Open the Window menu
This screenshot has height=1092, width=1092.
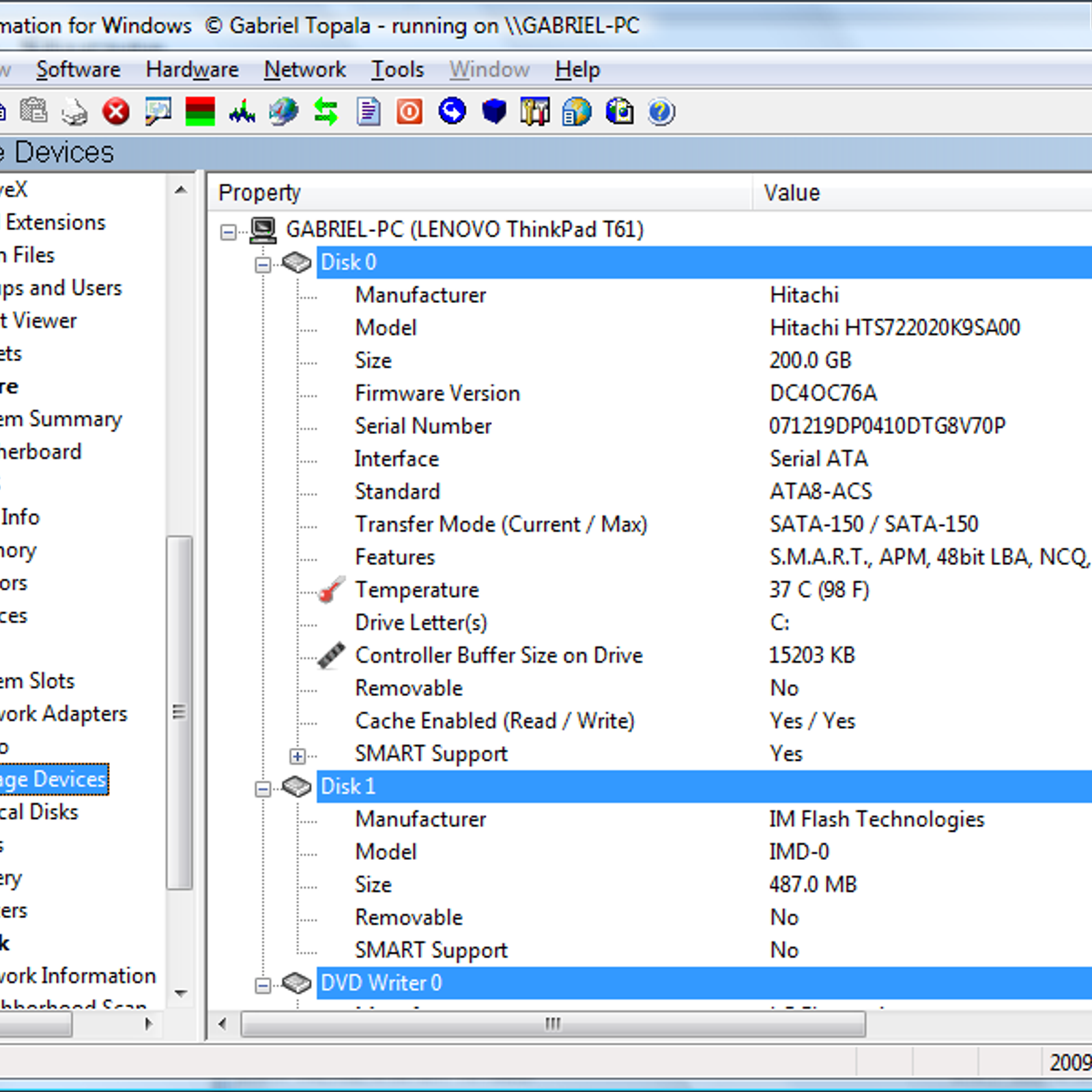[x=489, y=70]
